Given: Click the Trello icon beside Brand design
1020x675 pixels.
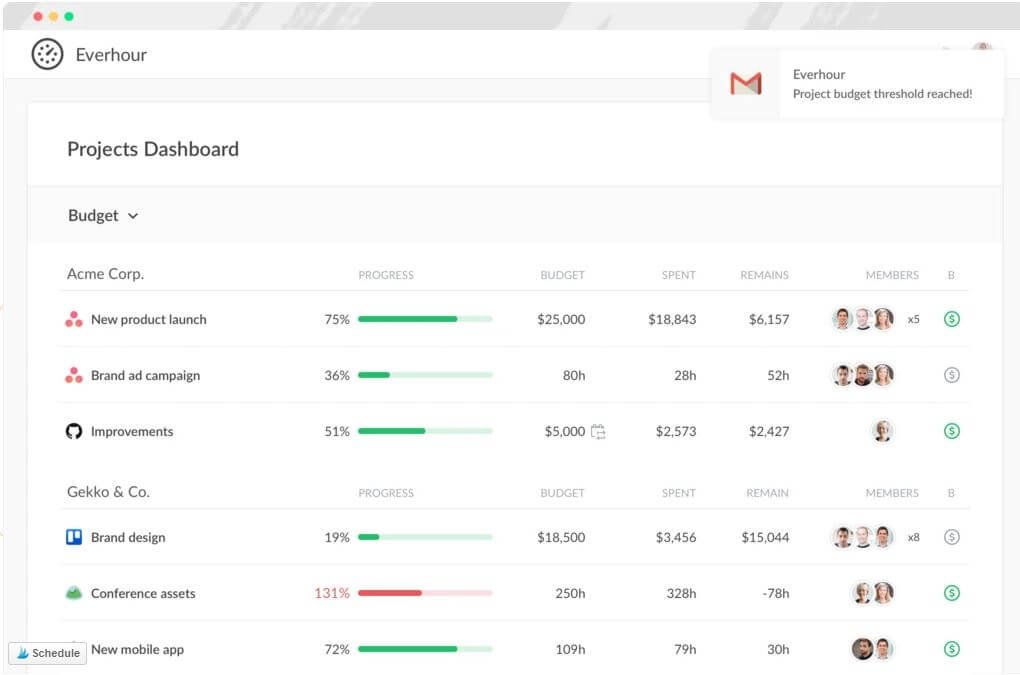Looking at the screenshot, I should [73, 538].
